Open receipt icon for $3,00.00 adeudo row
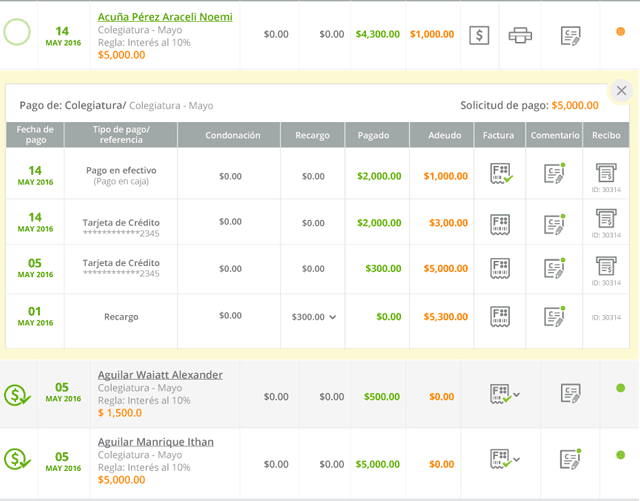 [606, 218]
